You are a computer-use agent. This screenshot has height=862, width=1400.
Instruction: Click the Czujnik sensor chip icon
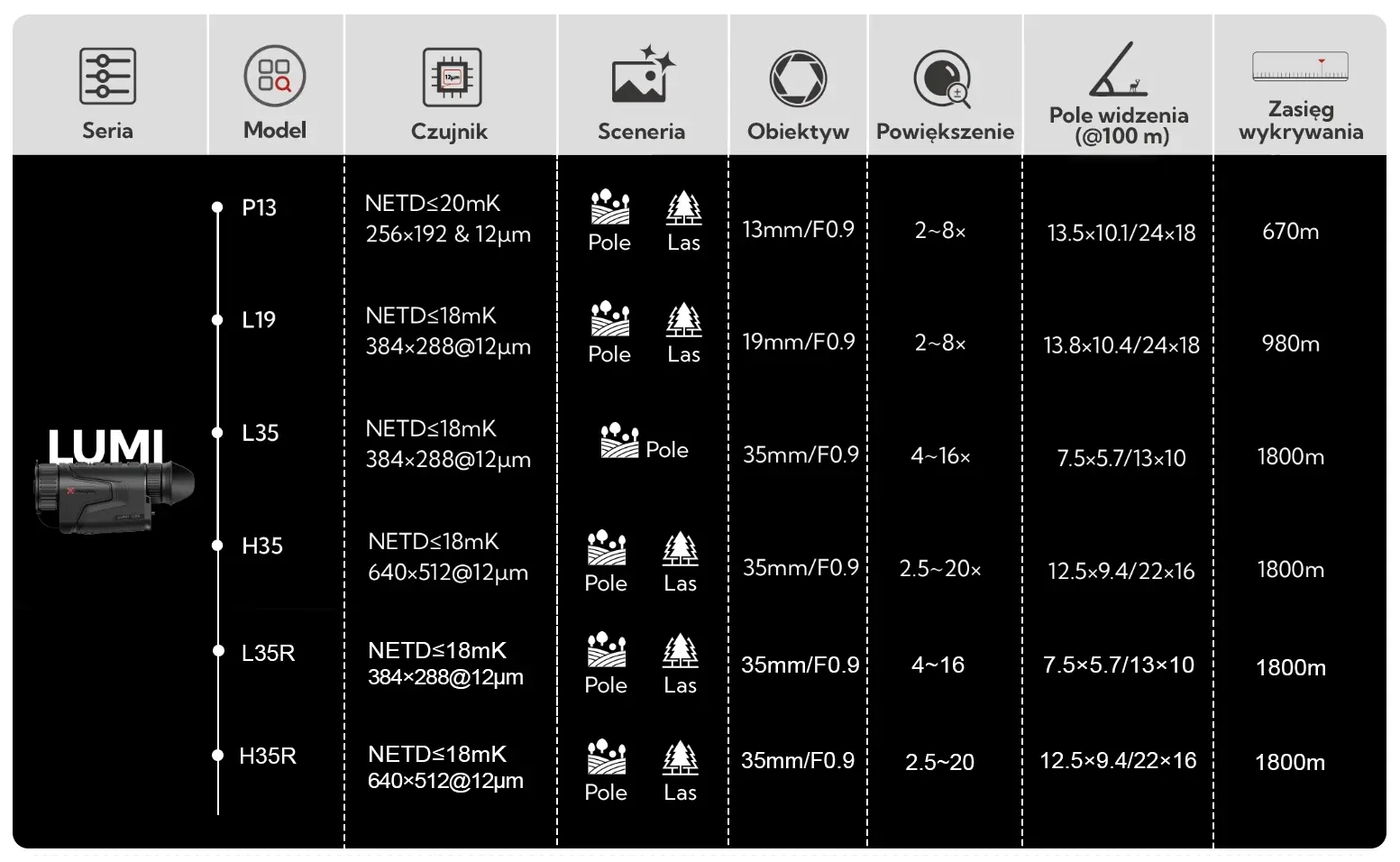(452, 77)
